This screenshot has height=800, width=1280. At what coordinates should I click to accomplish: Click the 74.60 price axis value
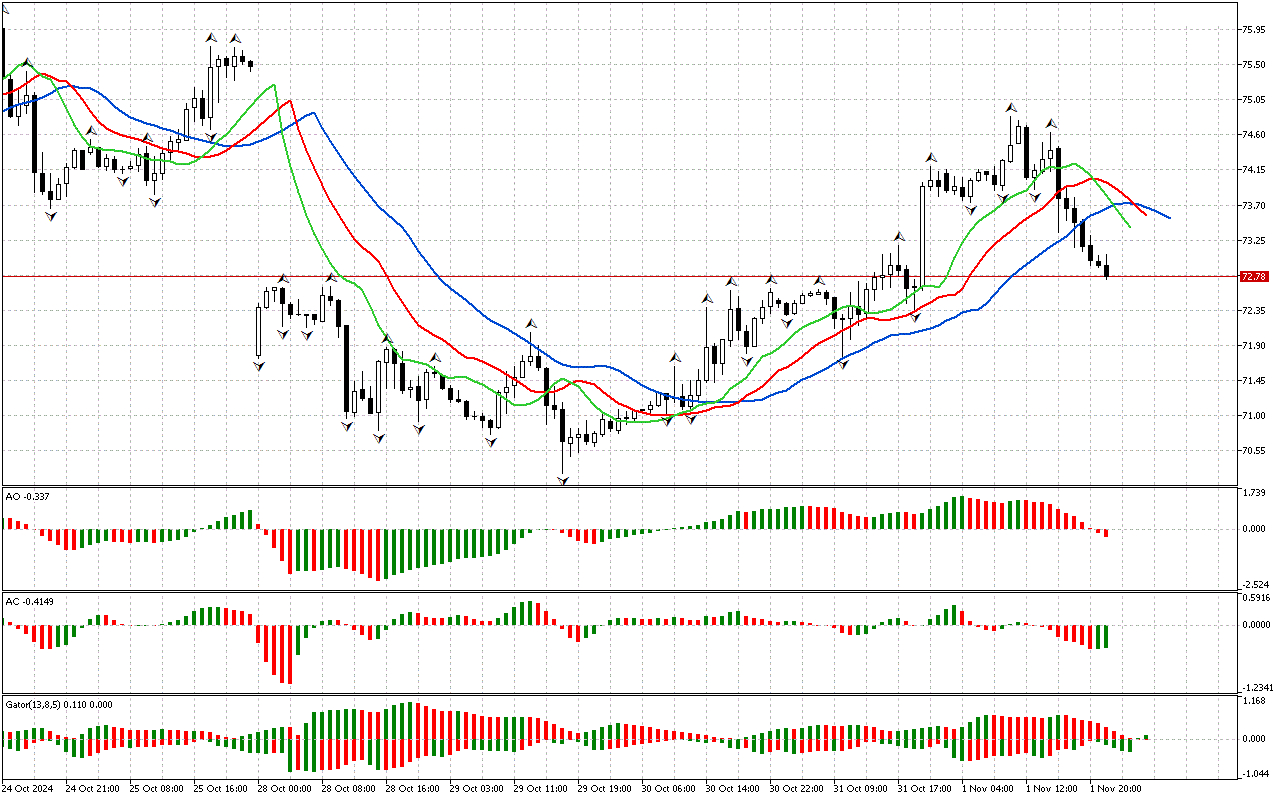tap(1253, 135)
